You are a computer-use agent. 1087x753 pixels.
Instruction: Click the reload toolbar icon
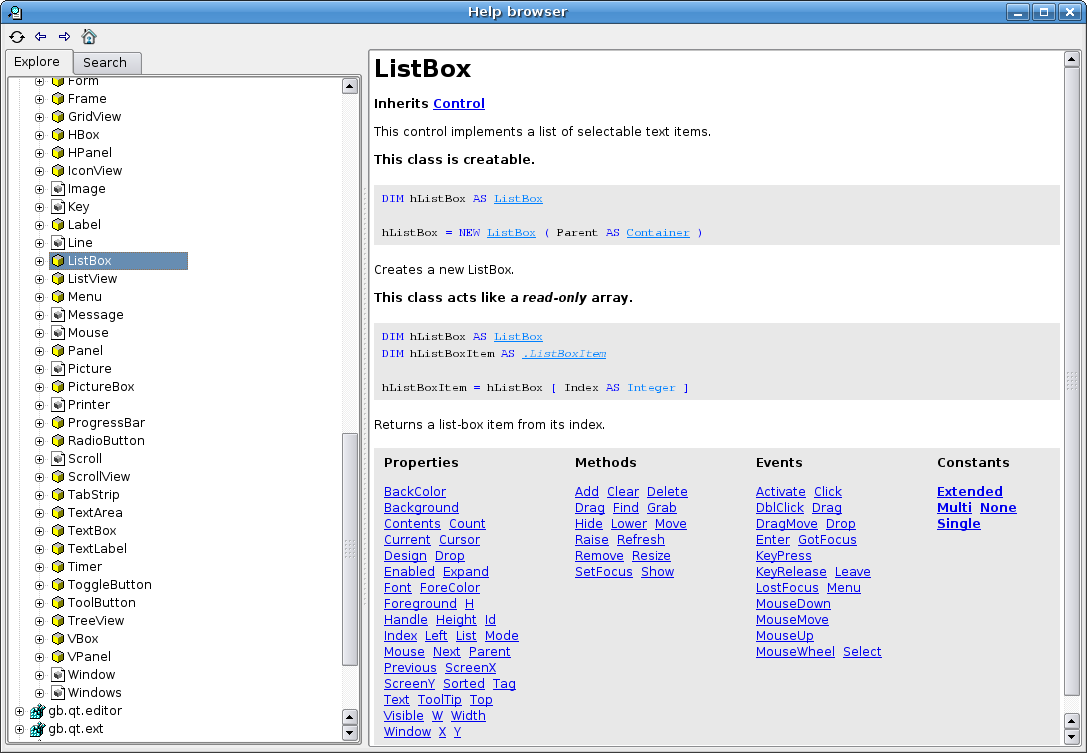pos(17,37)
